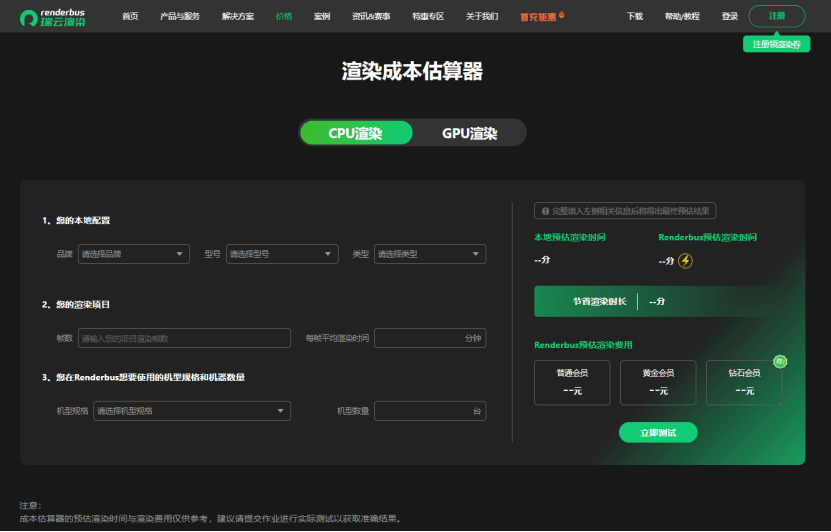Click the 机型数量 input field

(x=430, y=411)
